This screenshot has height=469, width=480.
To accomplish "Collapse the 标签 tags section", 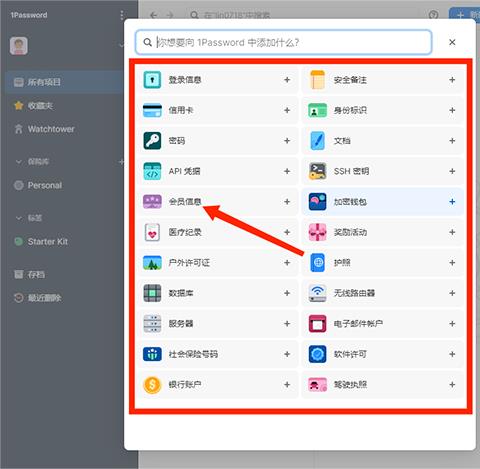I will pyautogui.click(x=19, y=218).
